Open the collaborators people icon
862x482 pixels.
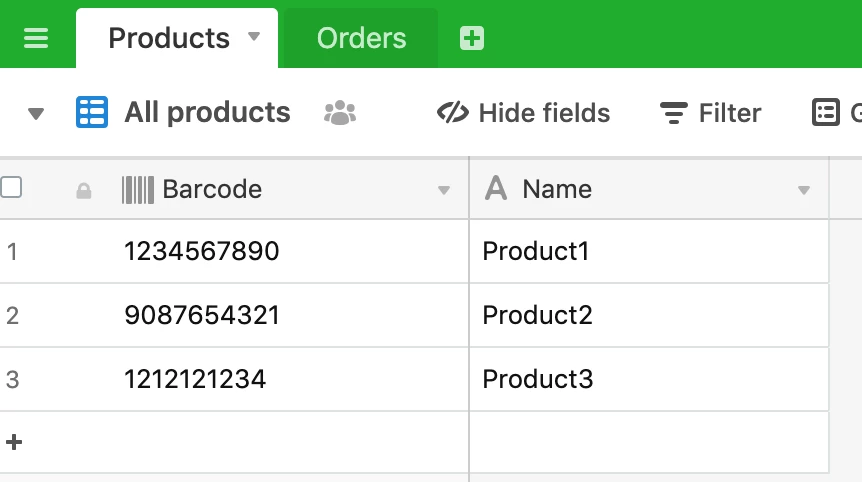340,113
